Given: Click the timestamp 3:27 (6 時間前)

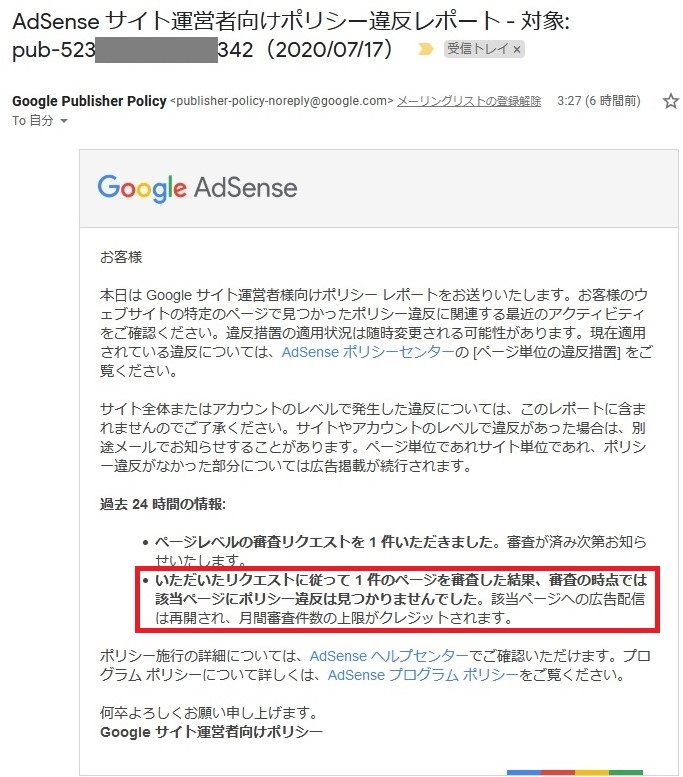Looking at the screenshot, I should 599,101.
